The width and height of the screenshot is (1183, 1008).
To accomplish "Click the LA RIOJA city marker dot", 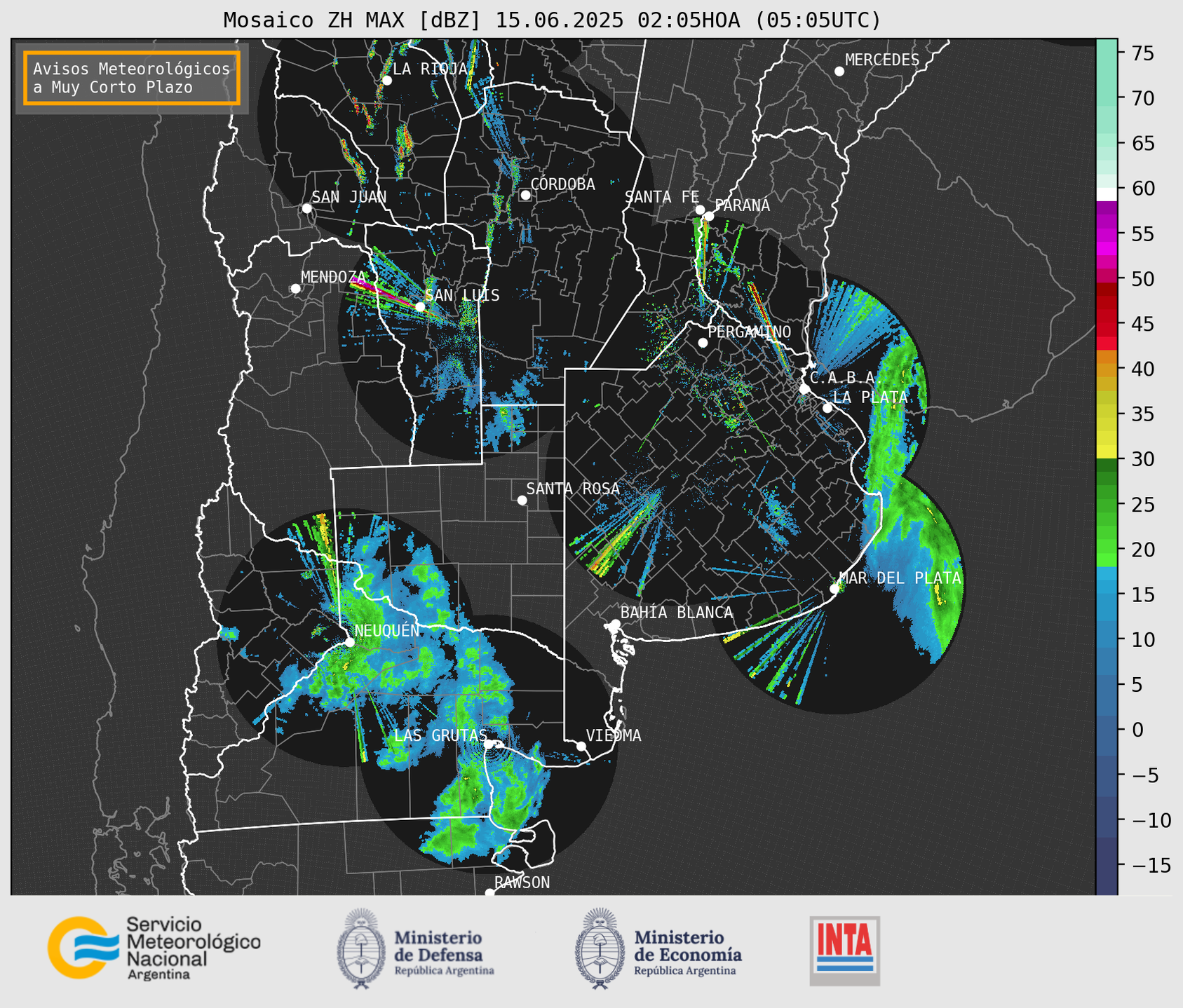I will 386,81.
